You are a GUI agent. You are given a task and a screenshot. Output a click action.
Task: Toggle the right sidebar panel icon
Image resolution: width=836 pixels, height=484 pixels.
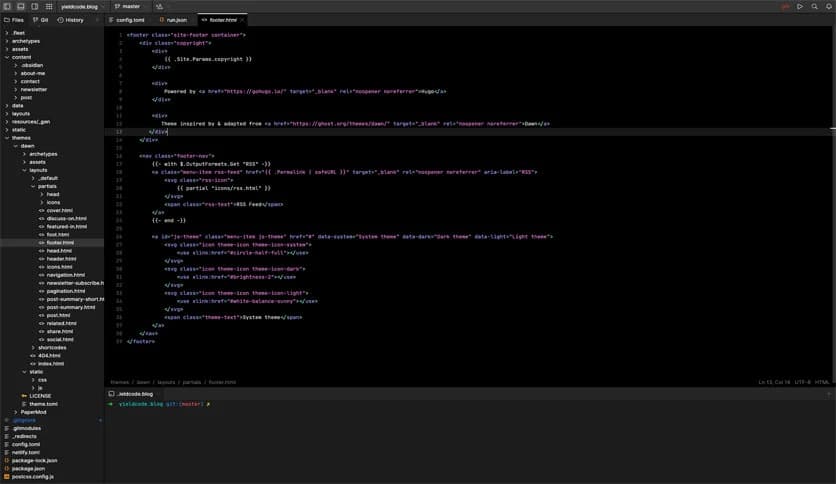coord(33,6)
